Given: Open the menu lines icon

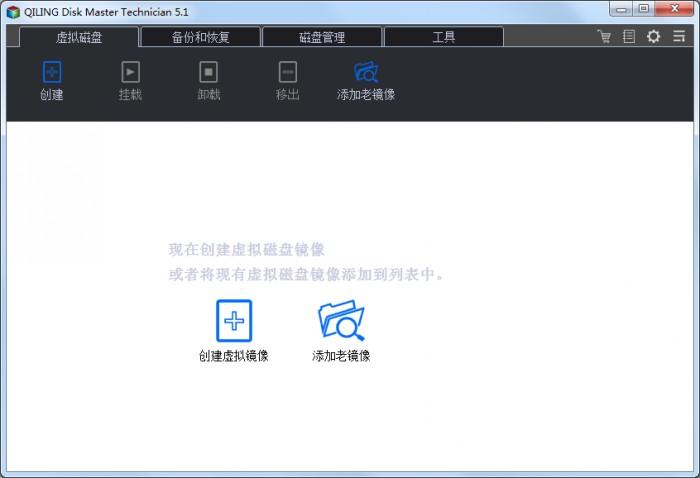Looking at the screenshot, I should point(679,36).
